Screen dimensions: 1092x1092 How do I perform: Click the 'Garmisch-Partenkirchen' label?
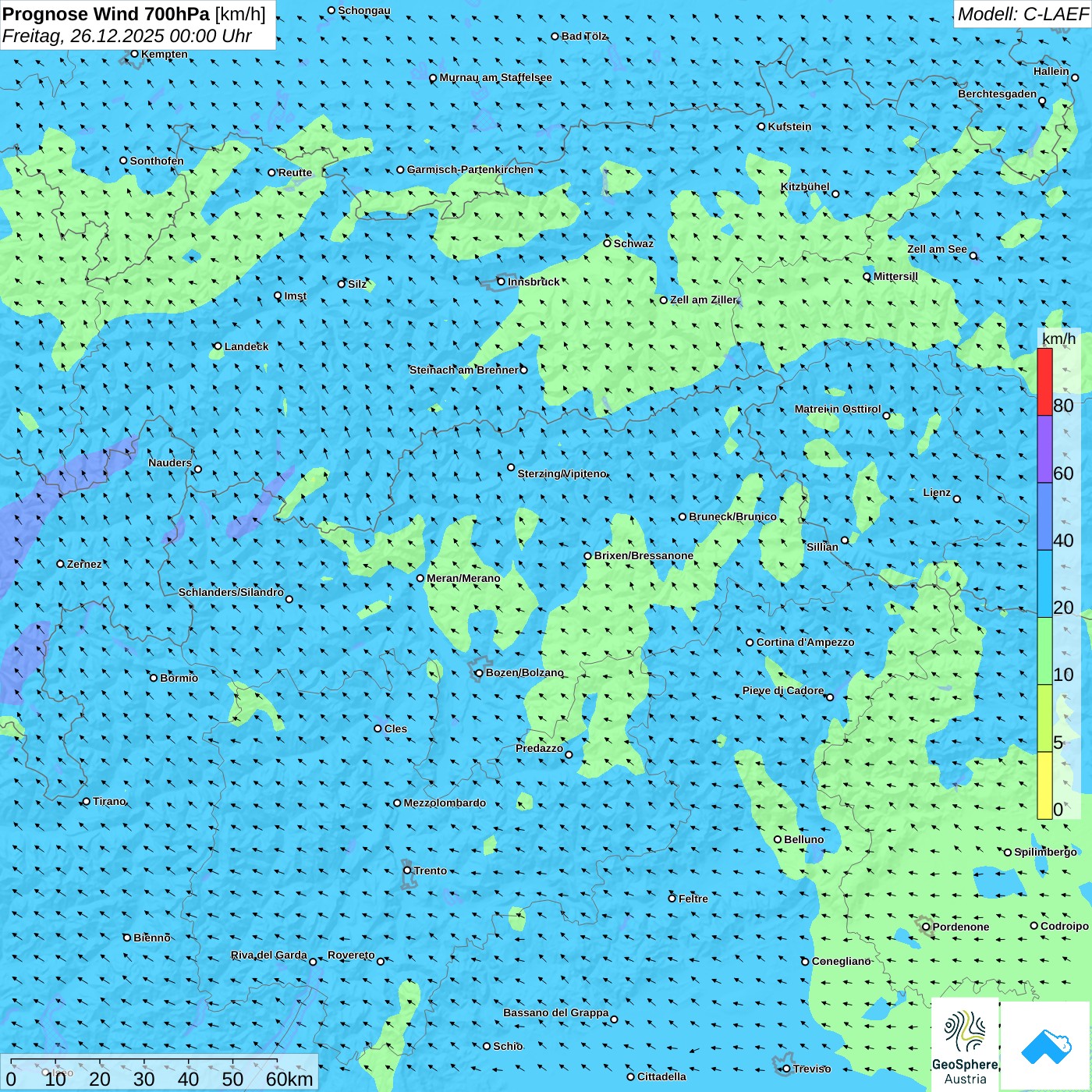470,169
